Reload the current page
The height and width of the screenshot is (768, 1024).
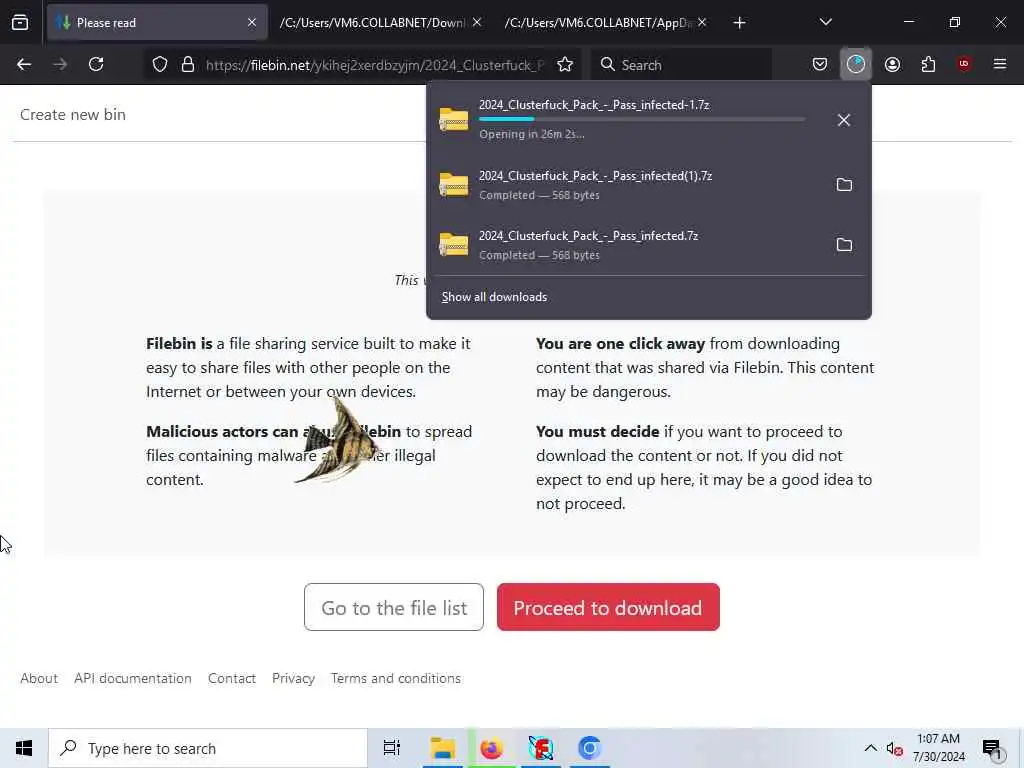tap(96, 65)
